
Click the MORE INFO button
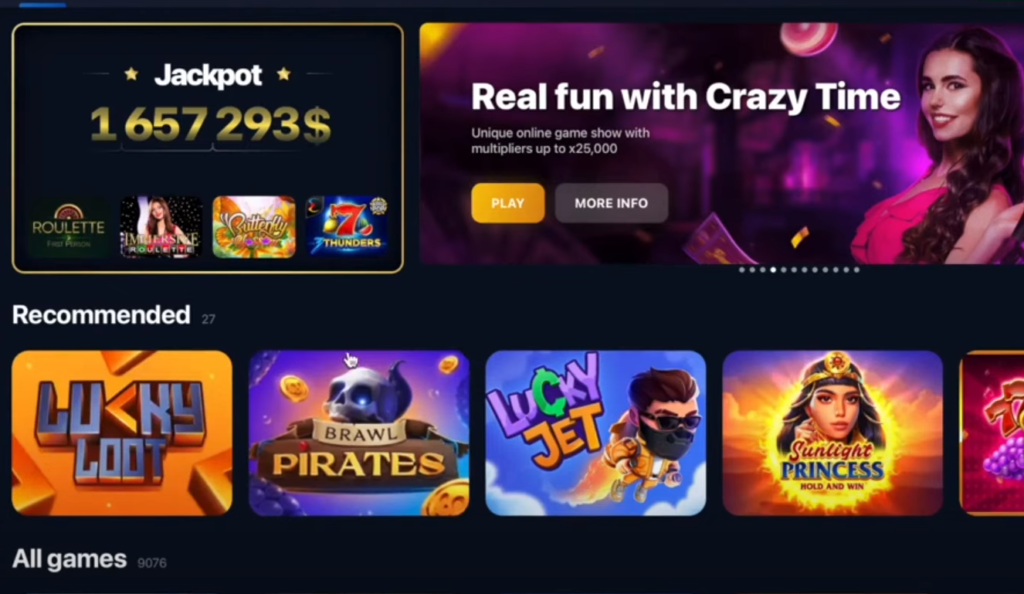pos(611,203)
